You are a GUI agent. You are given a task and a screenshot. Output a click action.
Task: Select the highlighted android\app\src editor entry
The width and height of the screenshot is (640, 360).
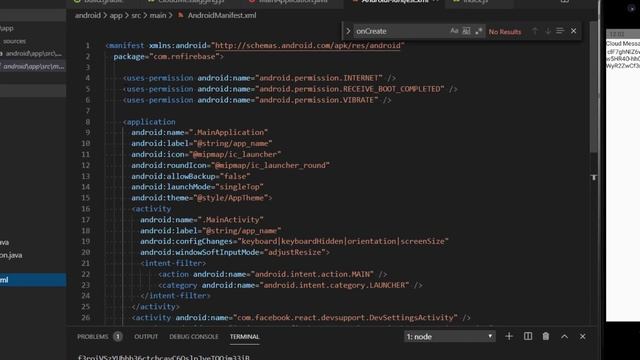click(x=33, y=66)
